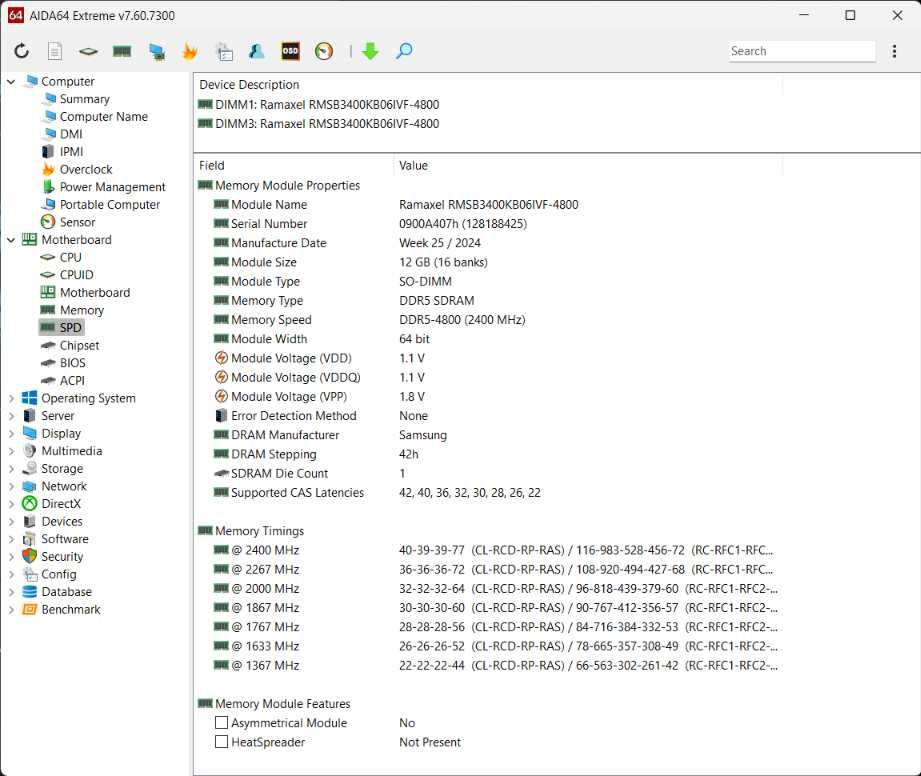Viewport: 921px width, 776px height.
Task: Open the Chipset tree item
Action: point(79,346)
